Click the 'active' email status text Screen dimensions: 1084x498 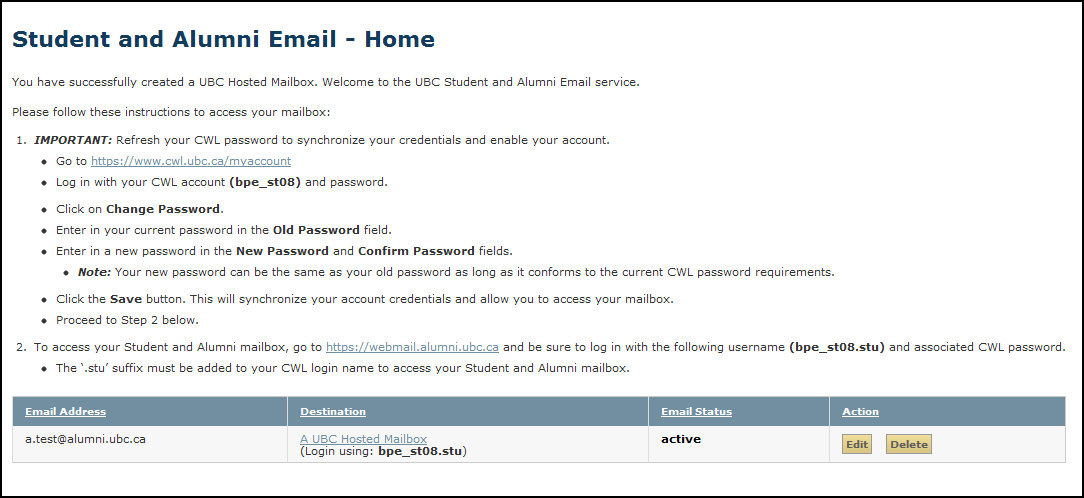[x=681, y=439]
